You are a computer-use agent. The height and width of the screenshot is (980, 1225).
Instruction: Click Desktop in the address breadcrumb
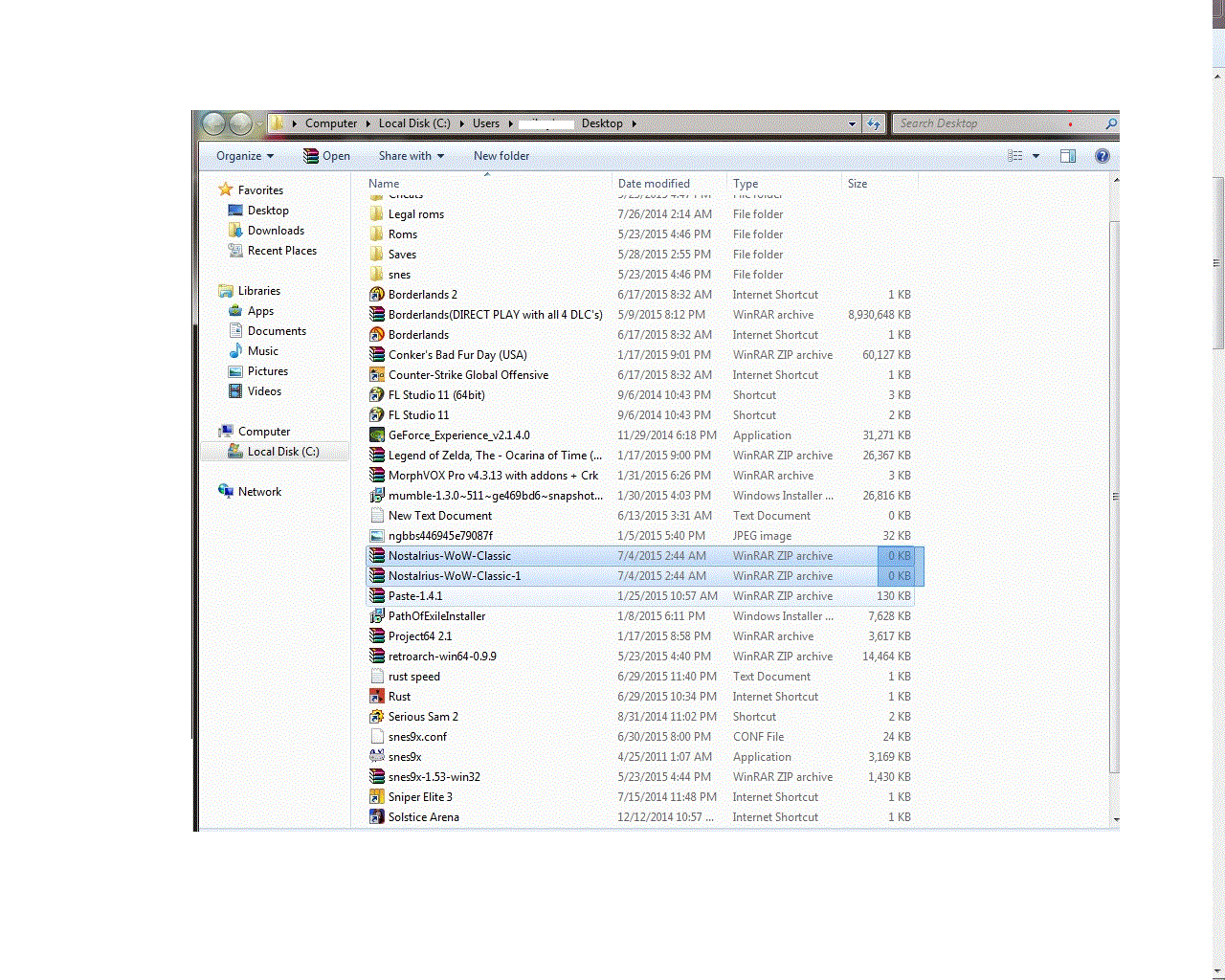tap(602, 123)
